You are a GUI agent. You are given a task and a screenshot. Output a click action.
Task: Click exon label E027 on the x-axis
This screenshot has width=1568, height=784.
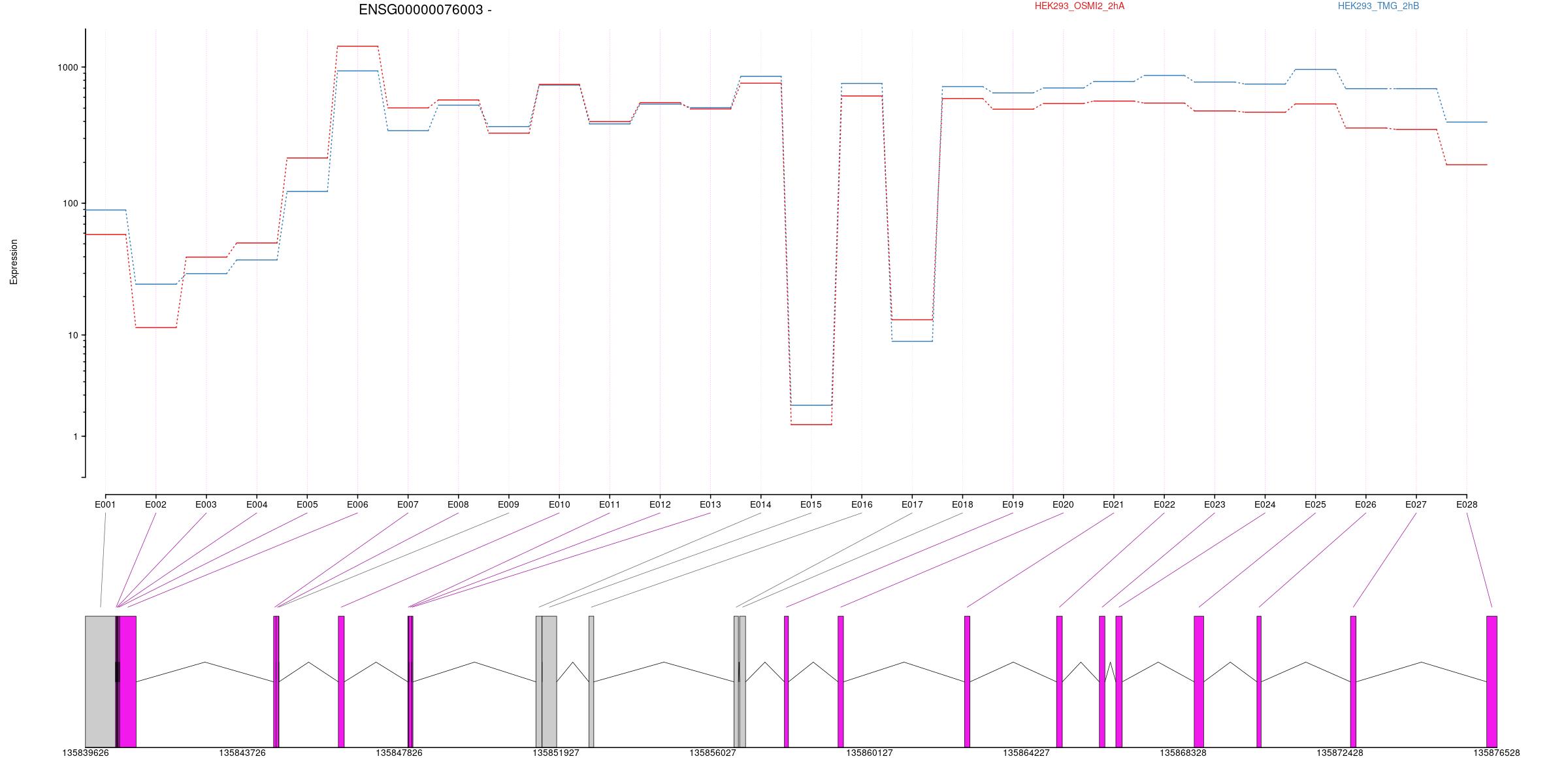(x=1416, y=504)
